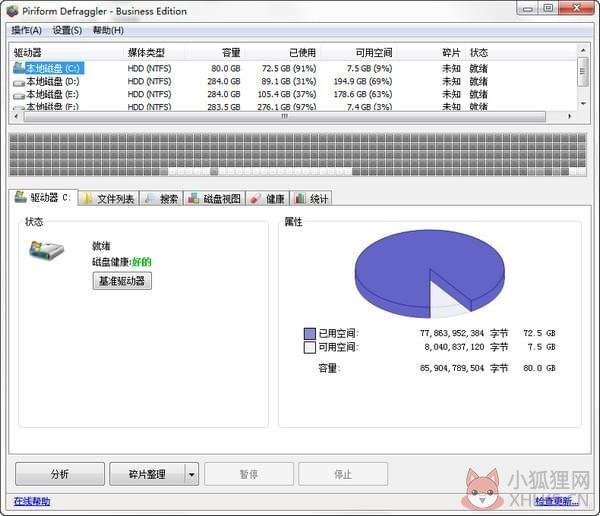Click the 8,040,837,120 bytes value
600x516 pixels.
pyautogui.click(x=454, y=347)
